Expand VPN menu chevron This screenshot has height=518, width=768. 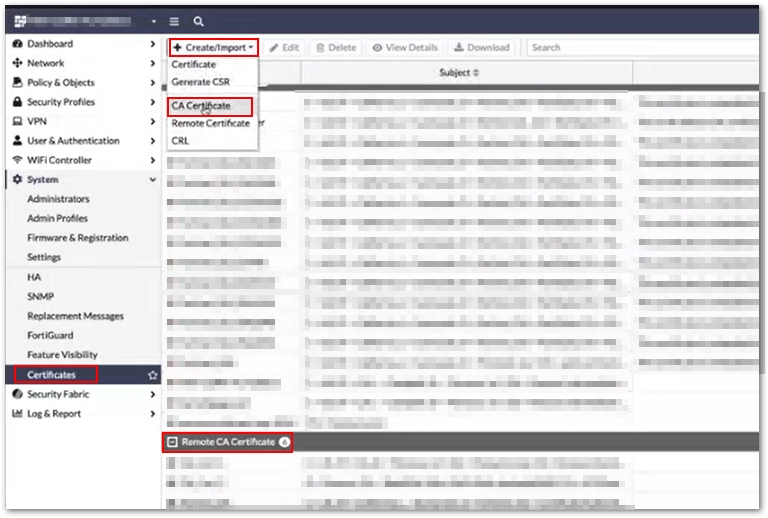tap(153, 121)
